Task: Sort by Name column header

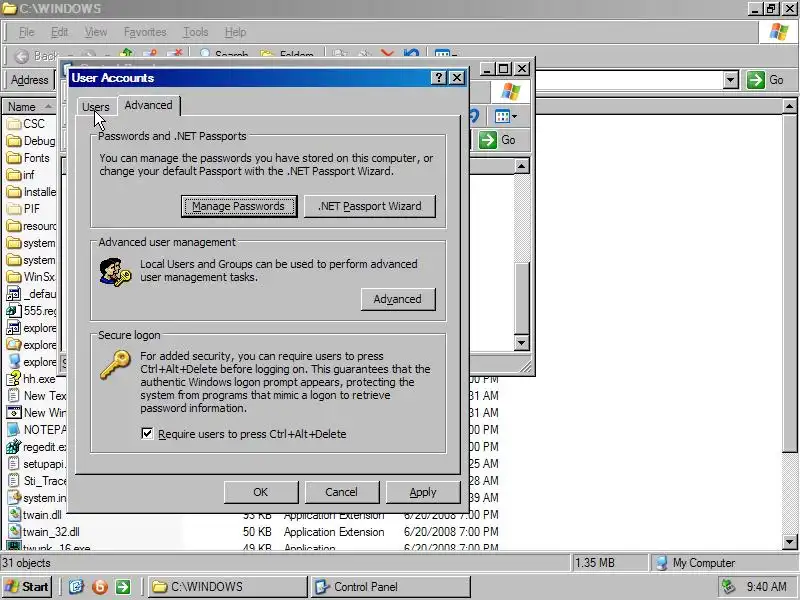Action: point(29,107)
